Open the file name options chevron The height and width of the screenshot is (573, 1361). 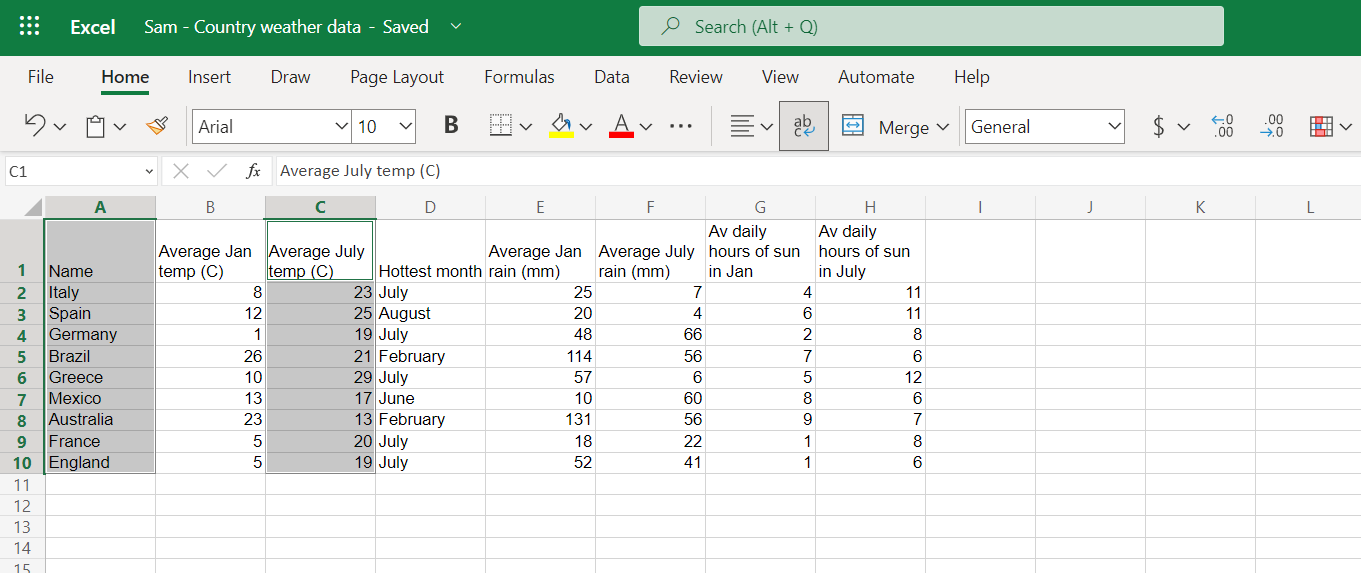[x=456, y=26]
